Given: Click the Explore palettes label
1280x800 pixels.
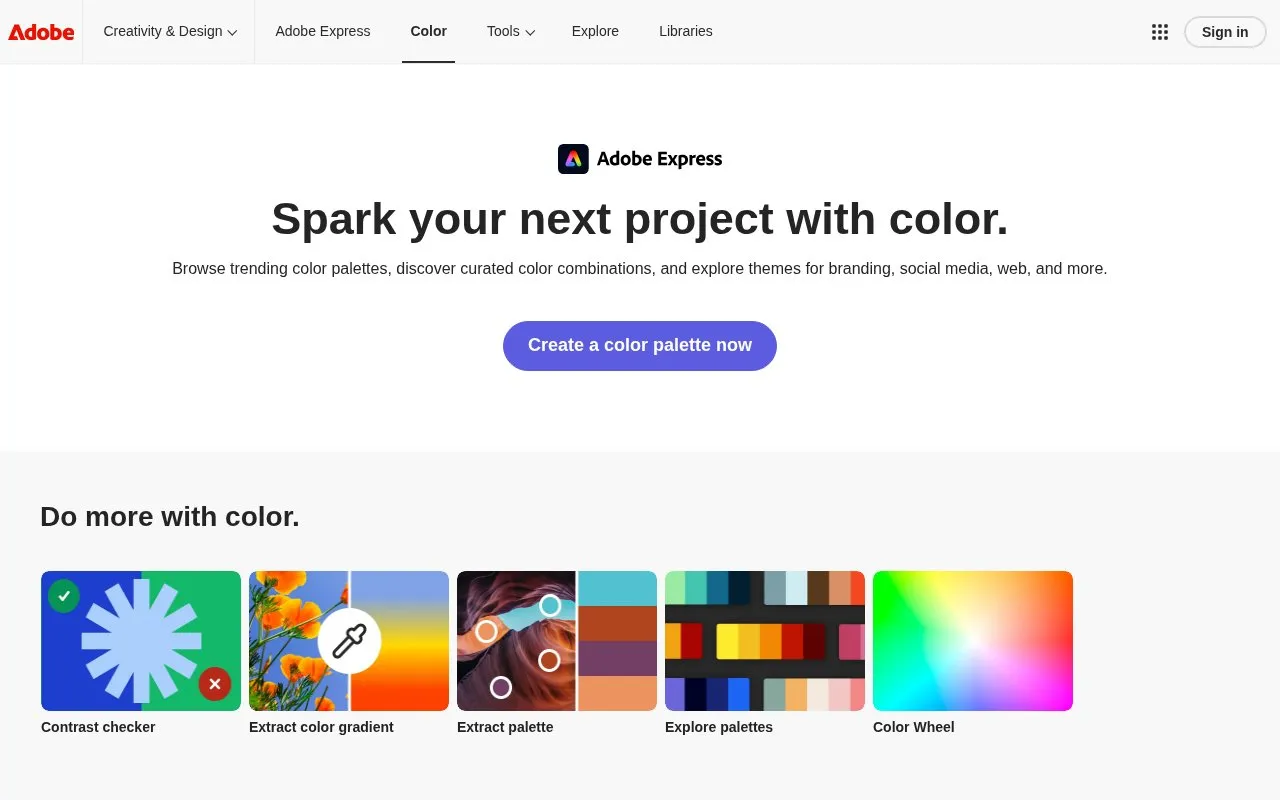Looking at the screenshot, I should (719, 727).
